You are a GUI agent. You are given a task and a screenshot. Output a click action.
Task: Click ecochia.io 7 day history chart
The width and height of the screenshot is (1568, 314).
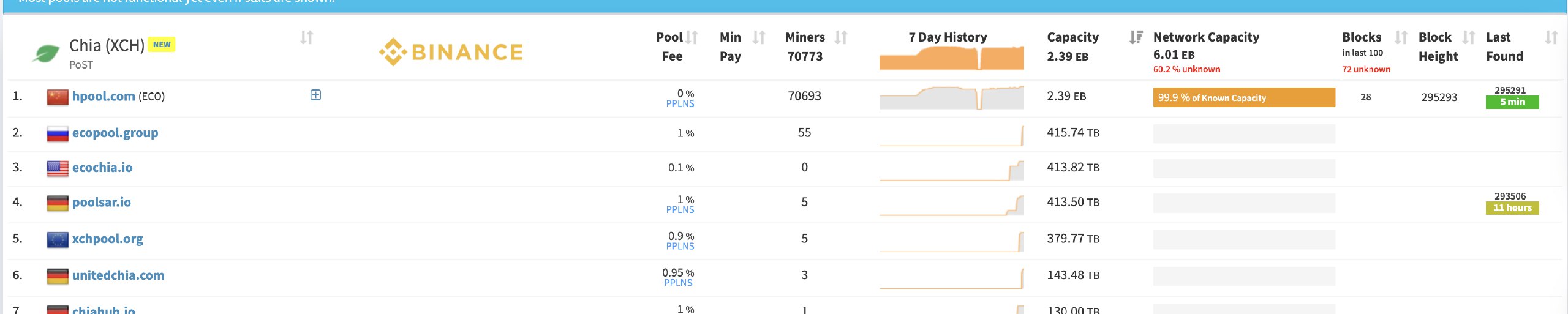951,170
